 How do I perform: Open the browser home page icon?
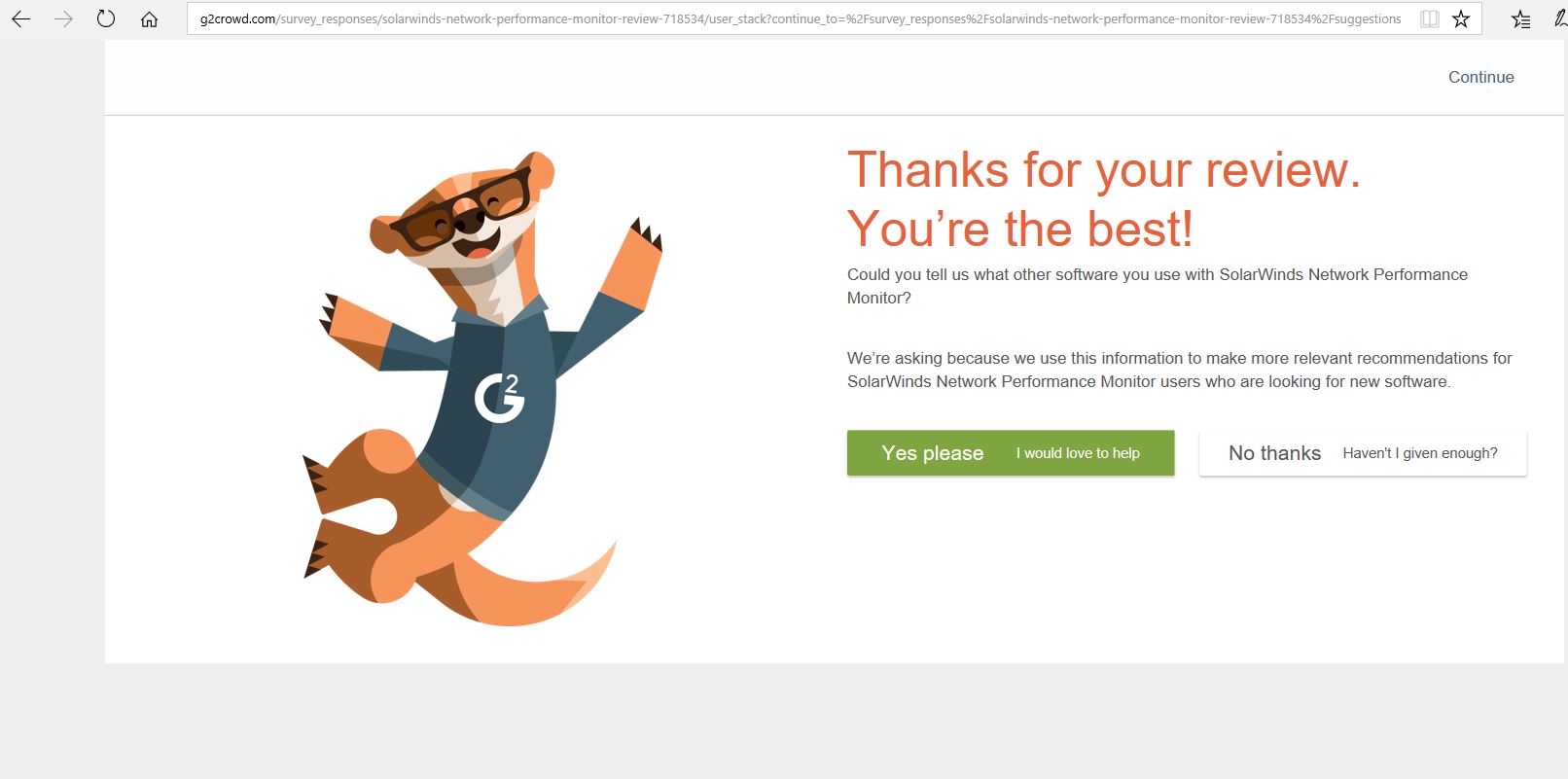[149, 18]
